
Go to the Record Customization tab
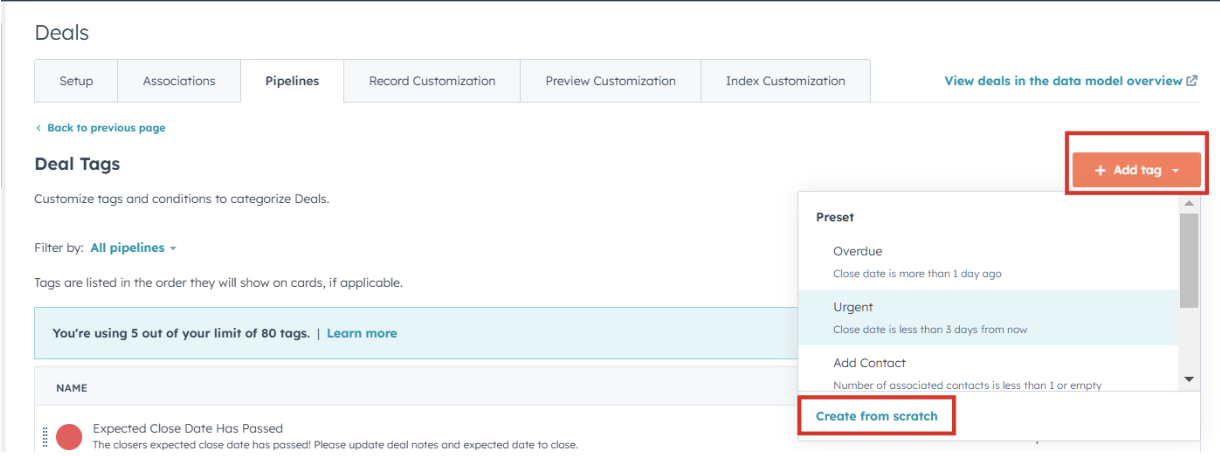432,81
